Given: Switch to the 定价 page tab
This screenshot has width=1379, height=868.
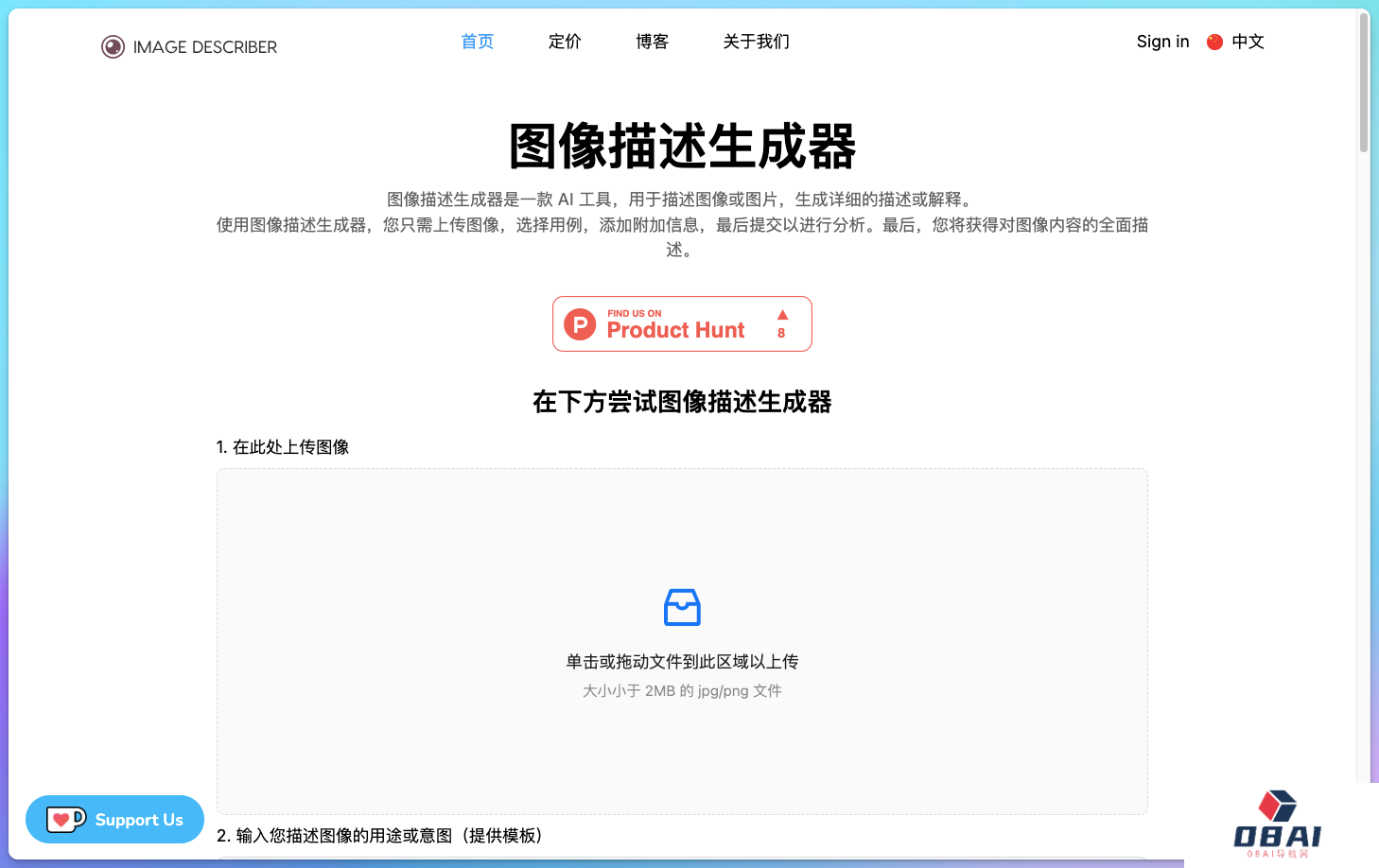Looking at the screenshot, I should (x=565, y=42).
